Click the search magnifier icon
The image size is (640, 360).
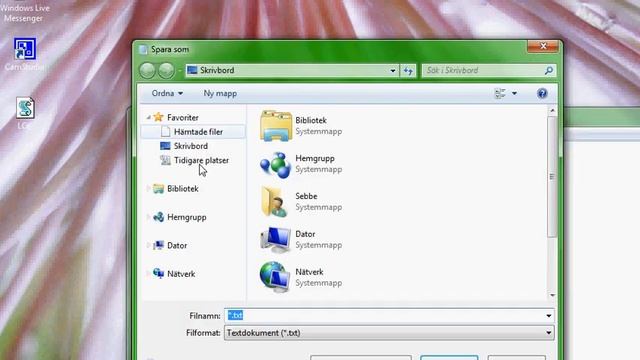(549, 70)
